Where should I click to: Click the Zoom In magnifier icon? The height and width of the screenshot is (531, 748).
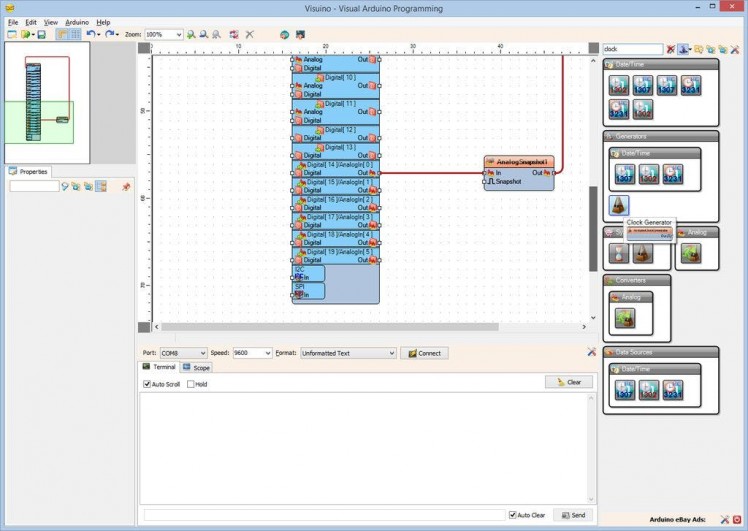[x=191, y=34]
